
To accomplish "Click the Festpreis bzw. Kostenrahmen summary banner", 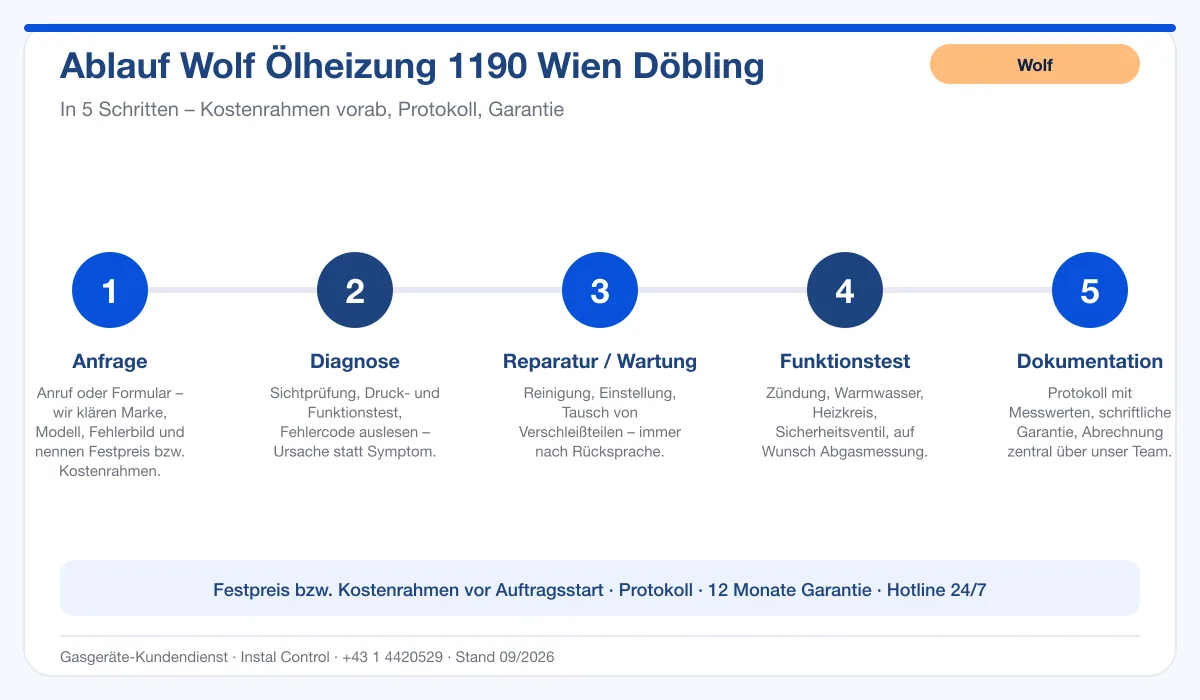I will point(600,589).
